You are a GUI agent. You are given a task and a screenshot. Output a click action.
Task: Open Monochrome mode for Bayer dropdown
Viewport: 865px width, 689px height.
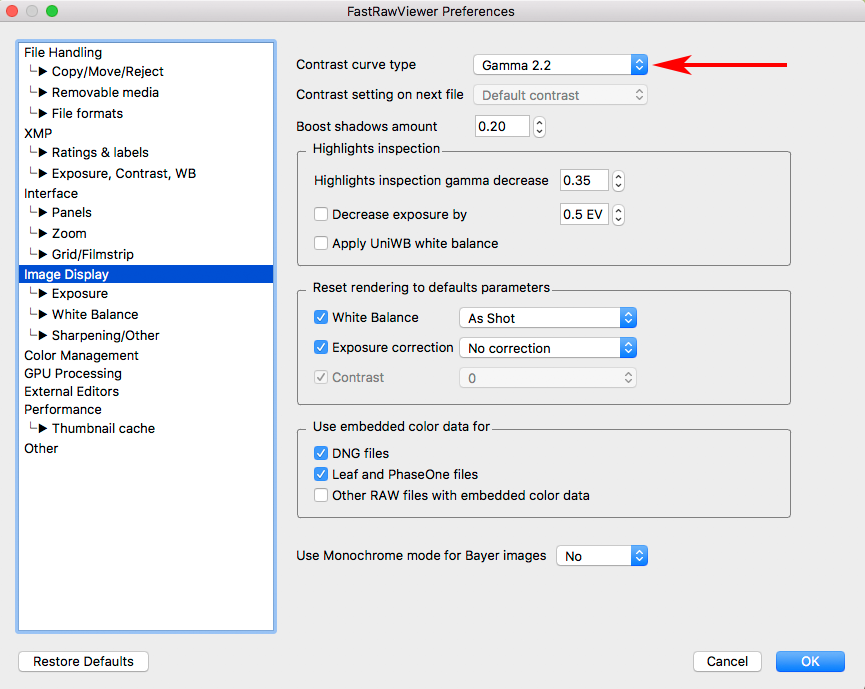pyautogui.click(x=603, y=556)
